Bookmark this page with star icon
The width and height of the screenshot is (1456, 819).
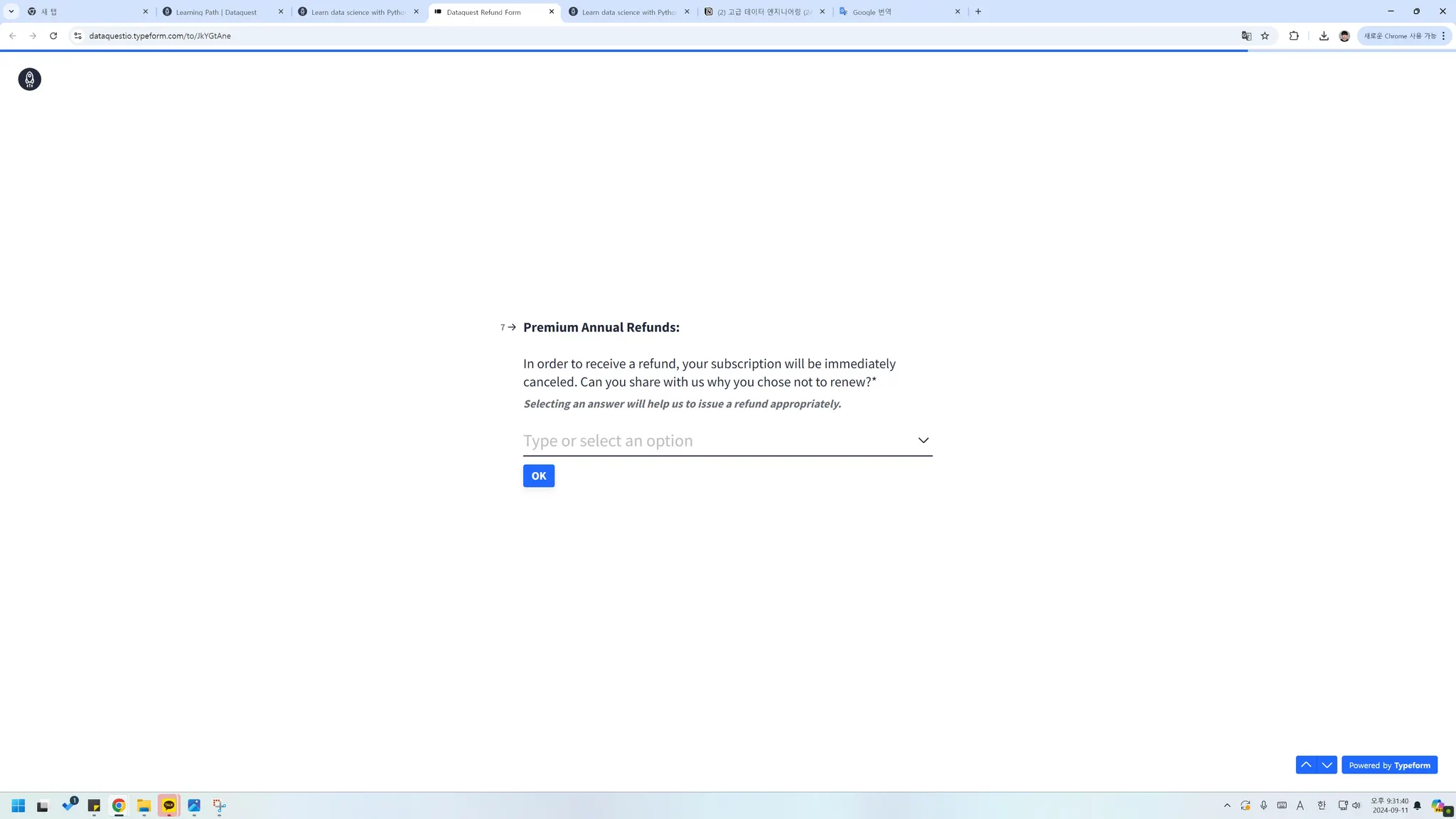point(1265,36)
